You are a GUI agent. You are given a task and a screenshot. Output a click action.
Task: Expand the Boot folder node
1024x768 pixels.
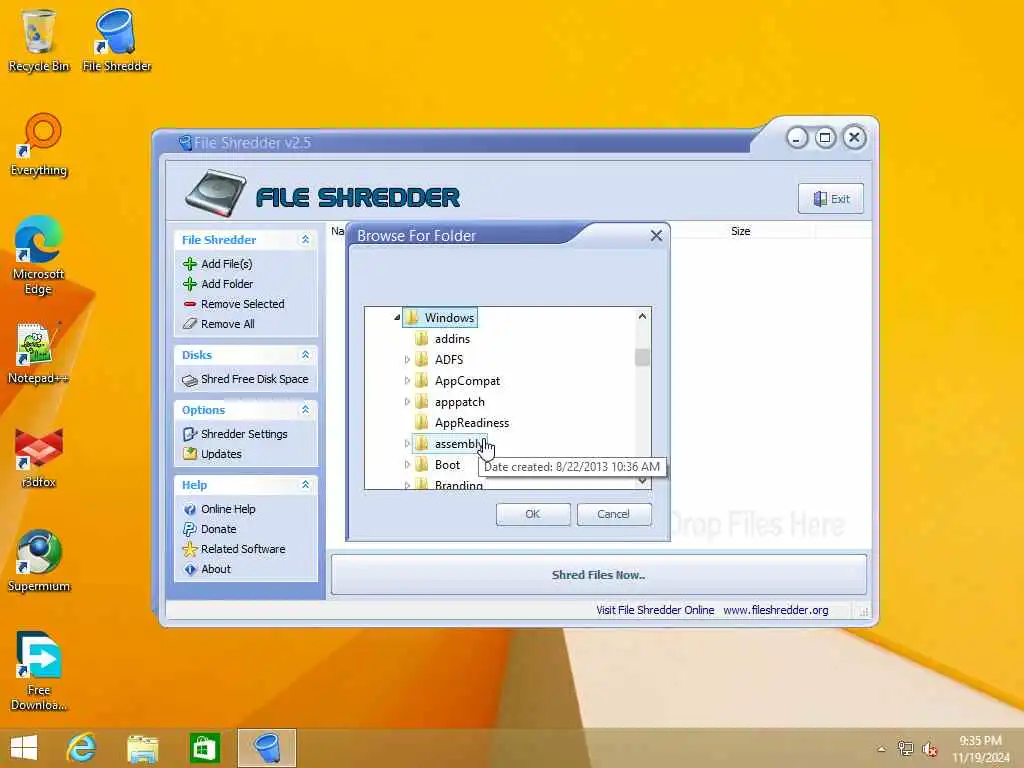coord(407,464)
